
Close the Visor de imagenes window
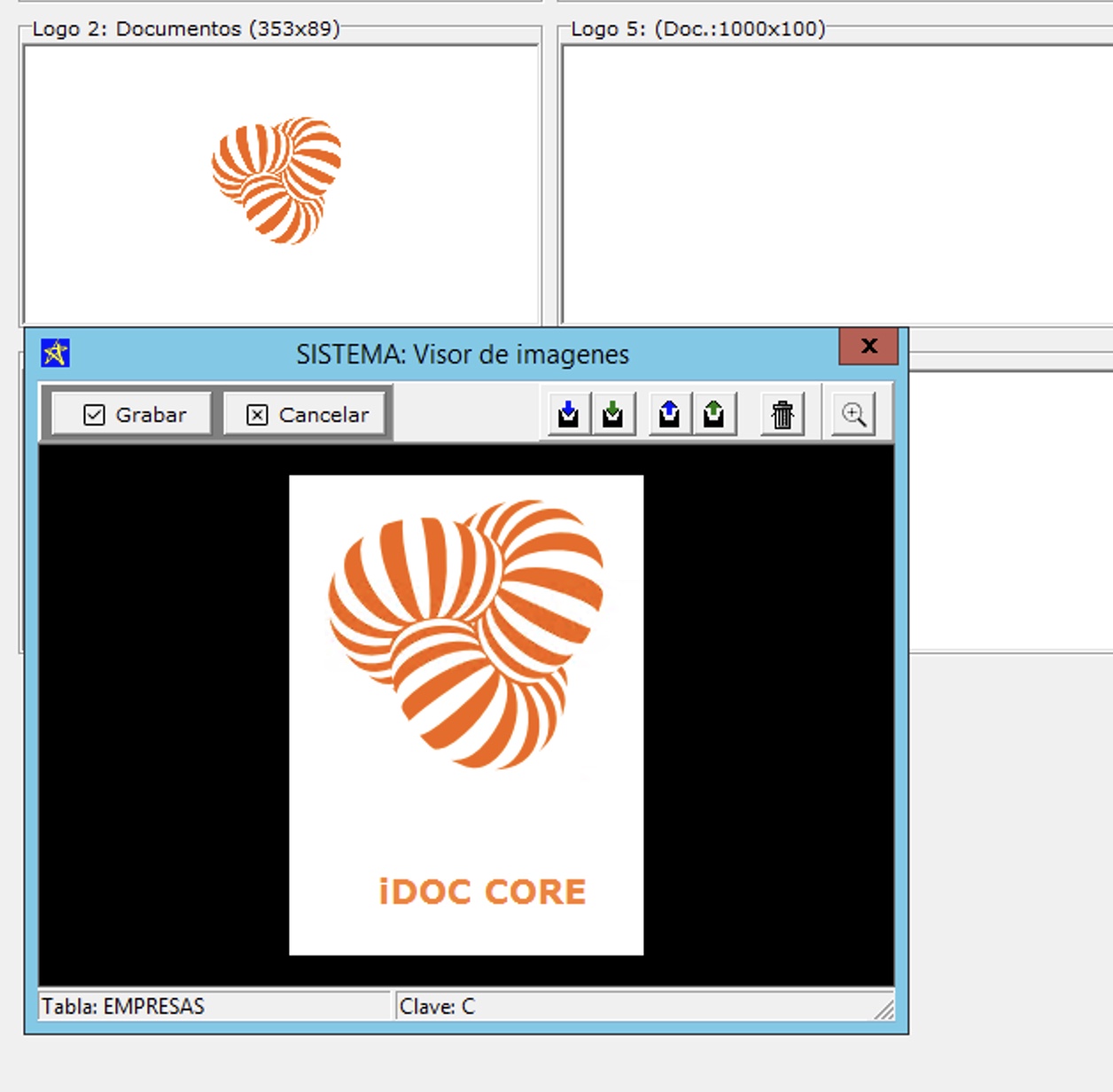[868, 347]
